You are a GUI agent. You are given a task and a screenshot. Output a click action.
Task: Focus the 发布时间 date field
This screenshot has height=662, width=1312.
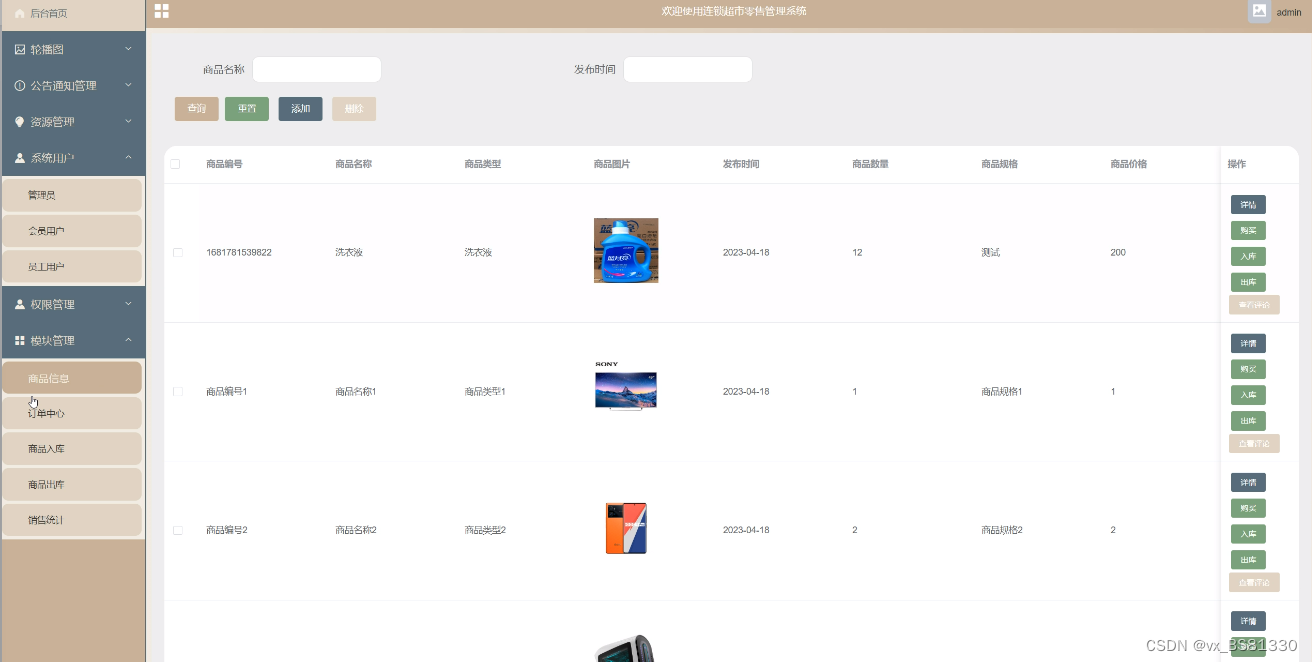(688, 69)
